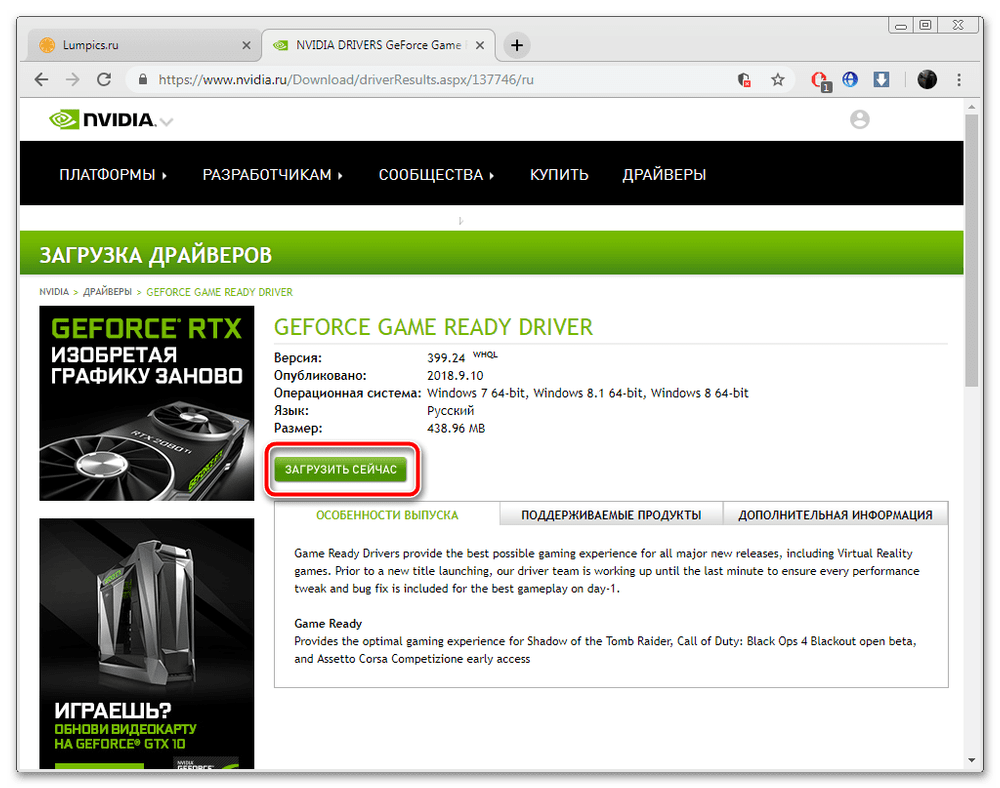This screenshot has height=788, width=1000.
Task: Open the ДРАЙВЕРЫ menu item
Action: [664, 175]
